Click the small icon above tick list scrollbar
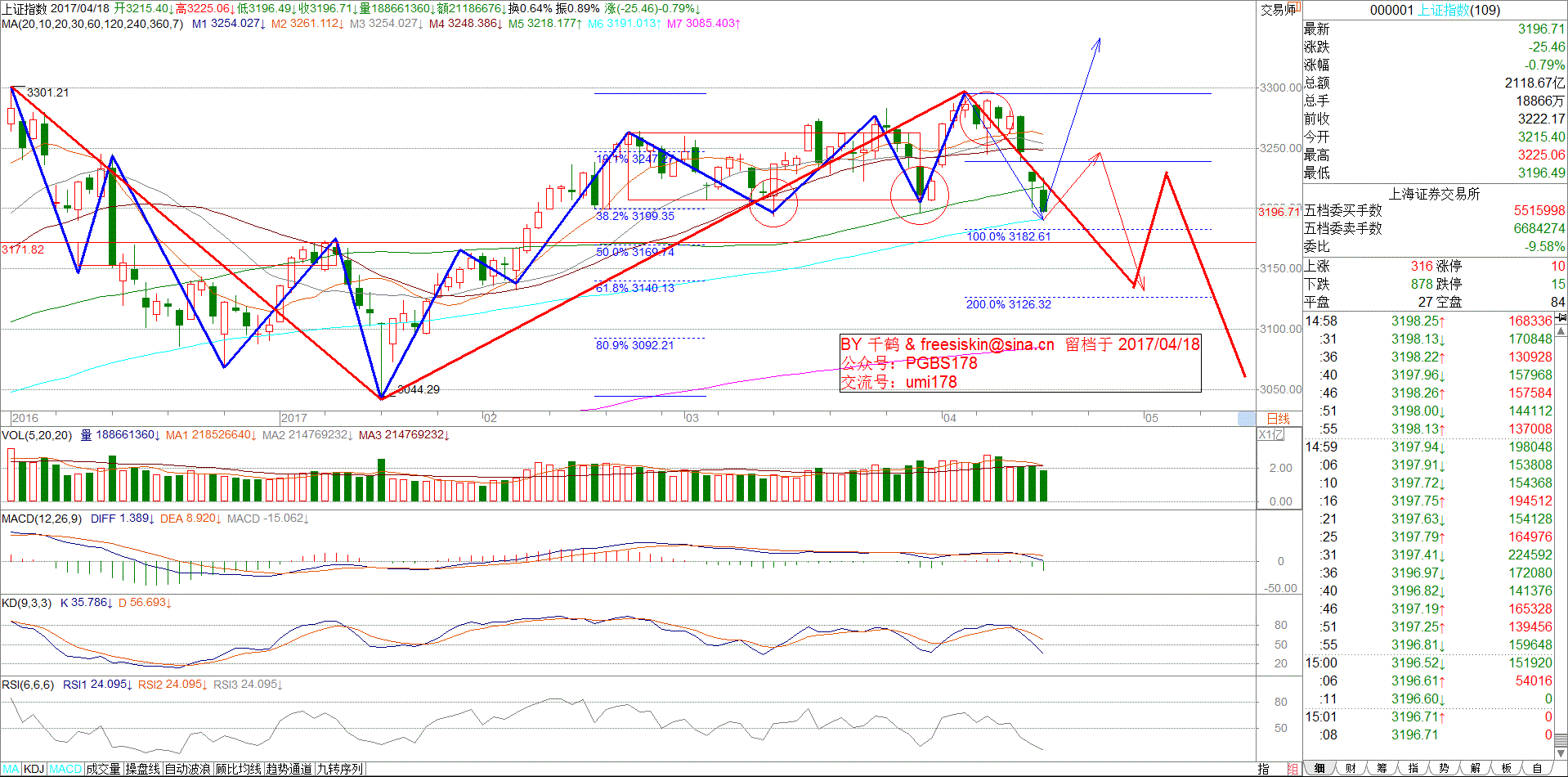1568x777 pixels. pos(1561,319)
